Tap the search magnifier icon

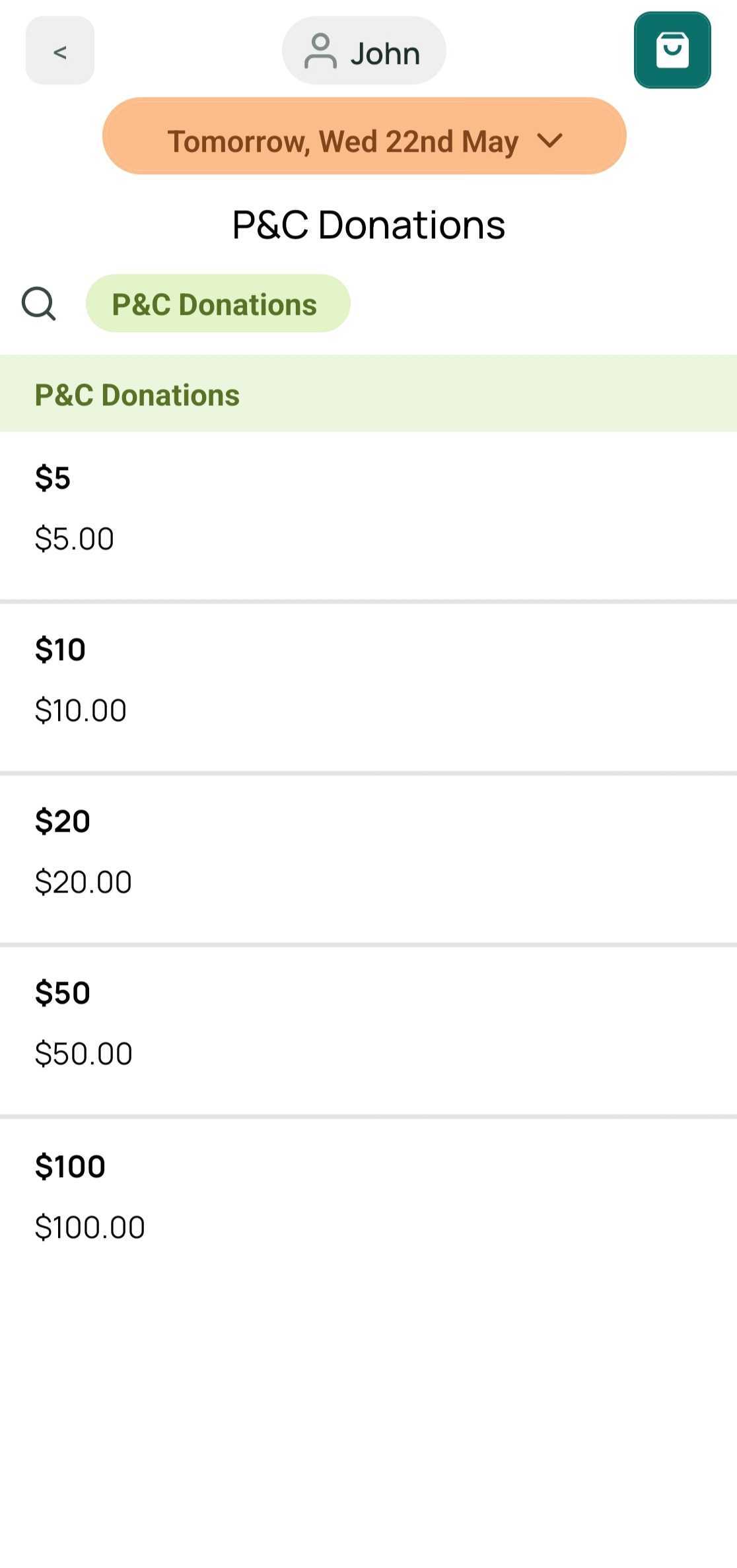click(38, 304)
